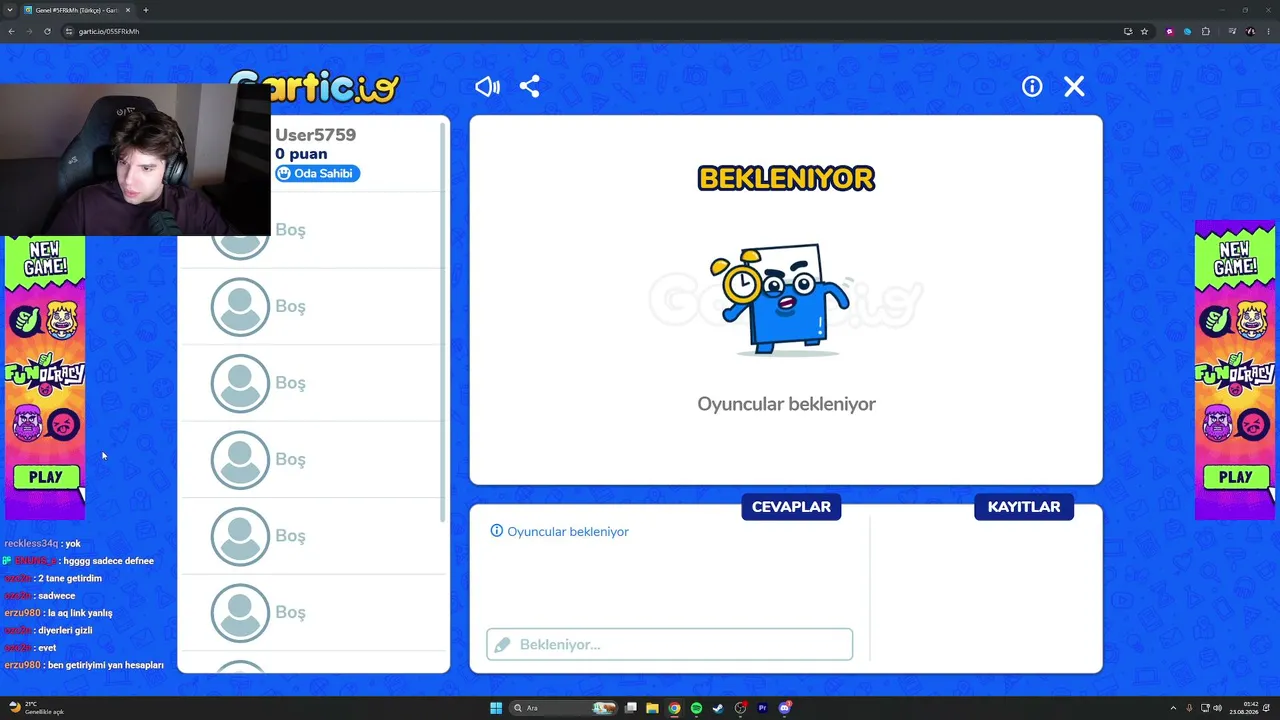Screen dimensions: 1280x720
Task: Click NEW GAME banner on the left ad
Action: coord(45,258)
